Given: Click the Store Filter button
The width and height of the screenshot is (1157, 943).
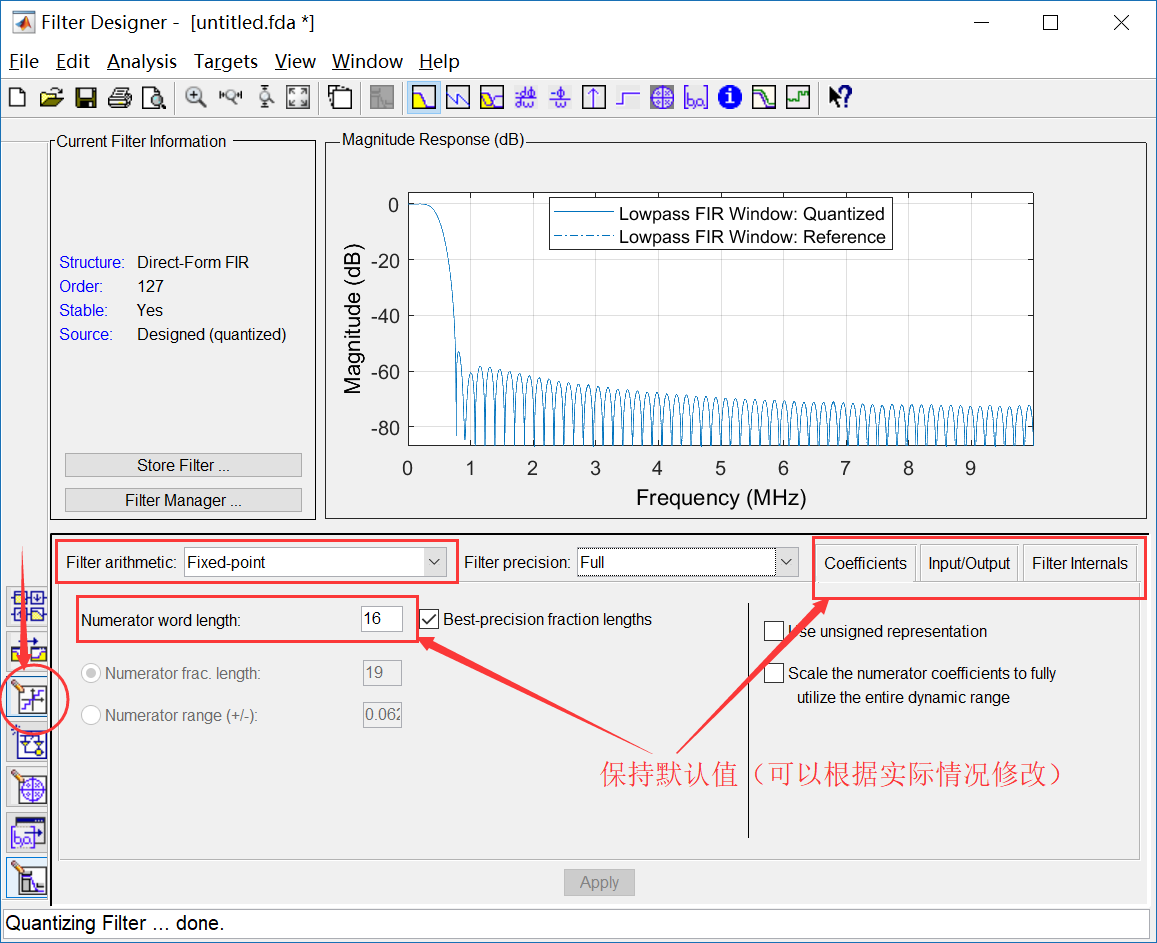Looking at the screenshot, I should click(x=183, y=466).
